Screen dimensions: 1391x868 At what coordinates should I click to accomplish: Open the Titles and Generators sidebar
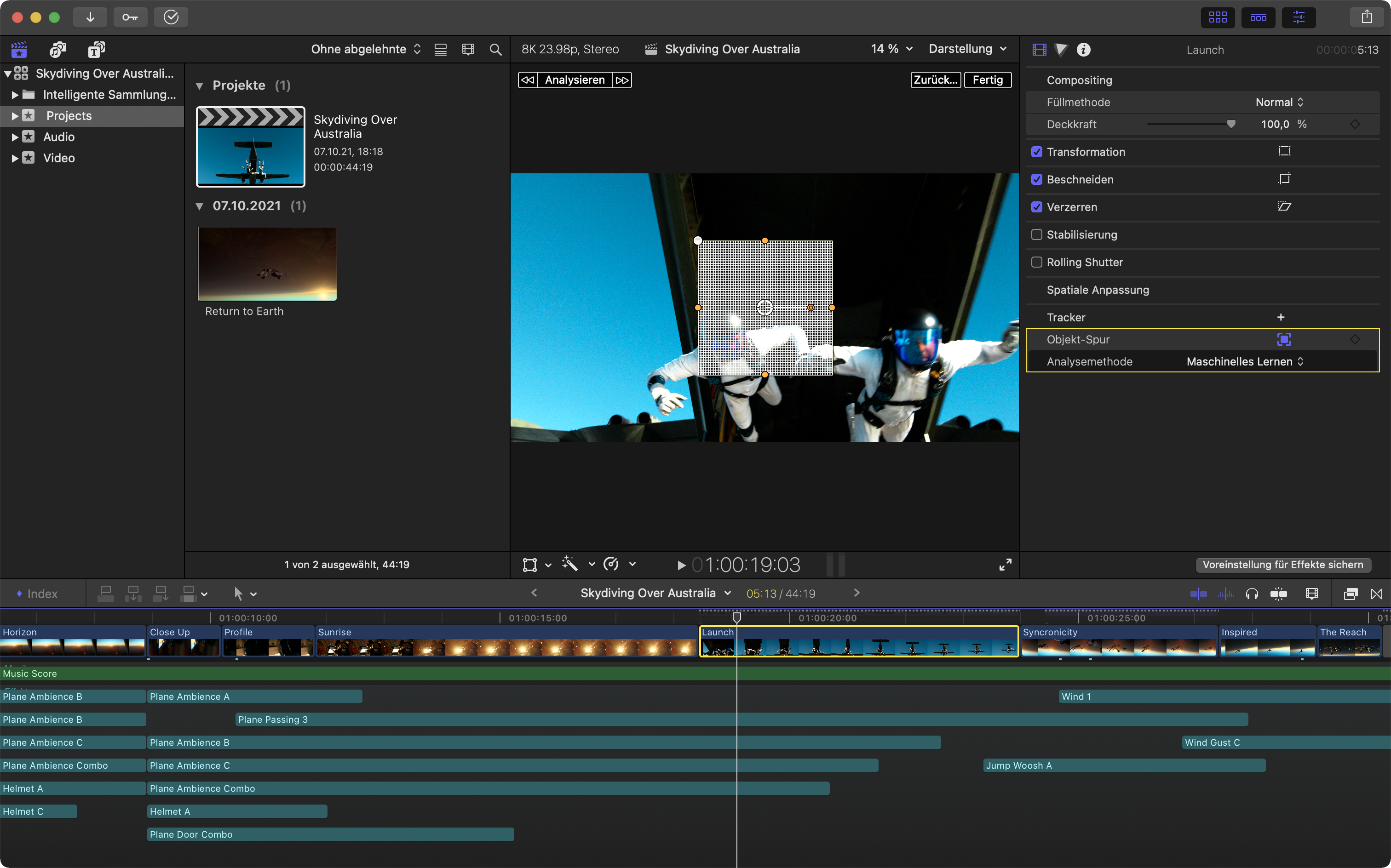click(x=96, y=49)
